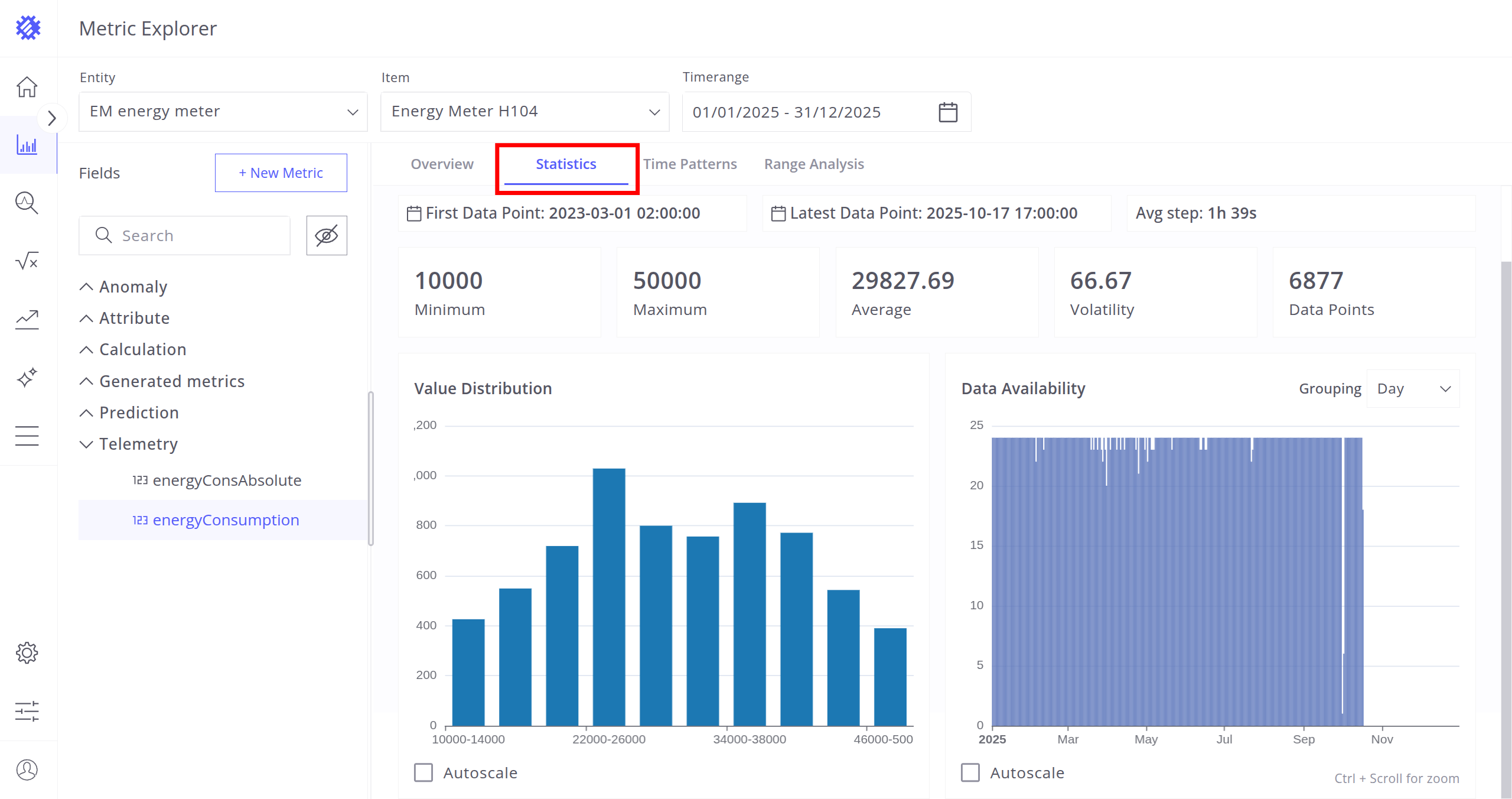The width and height of the screenshot is (1512, 799).
Task: Enable Autoscale for Data Availability
Action: 970,772
